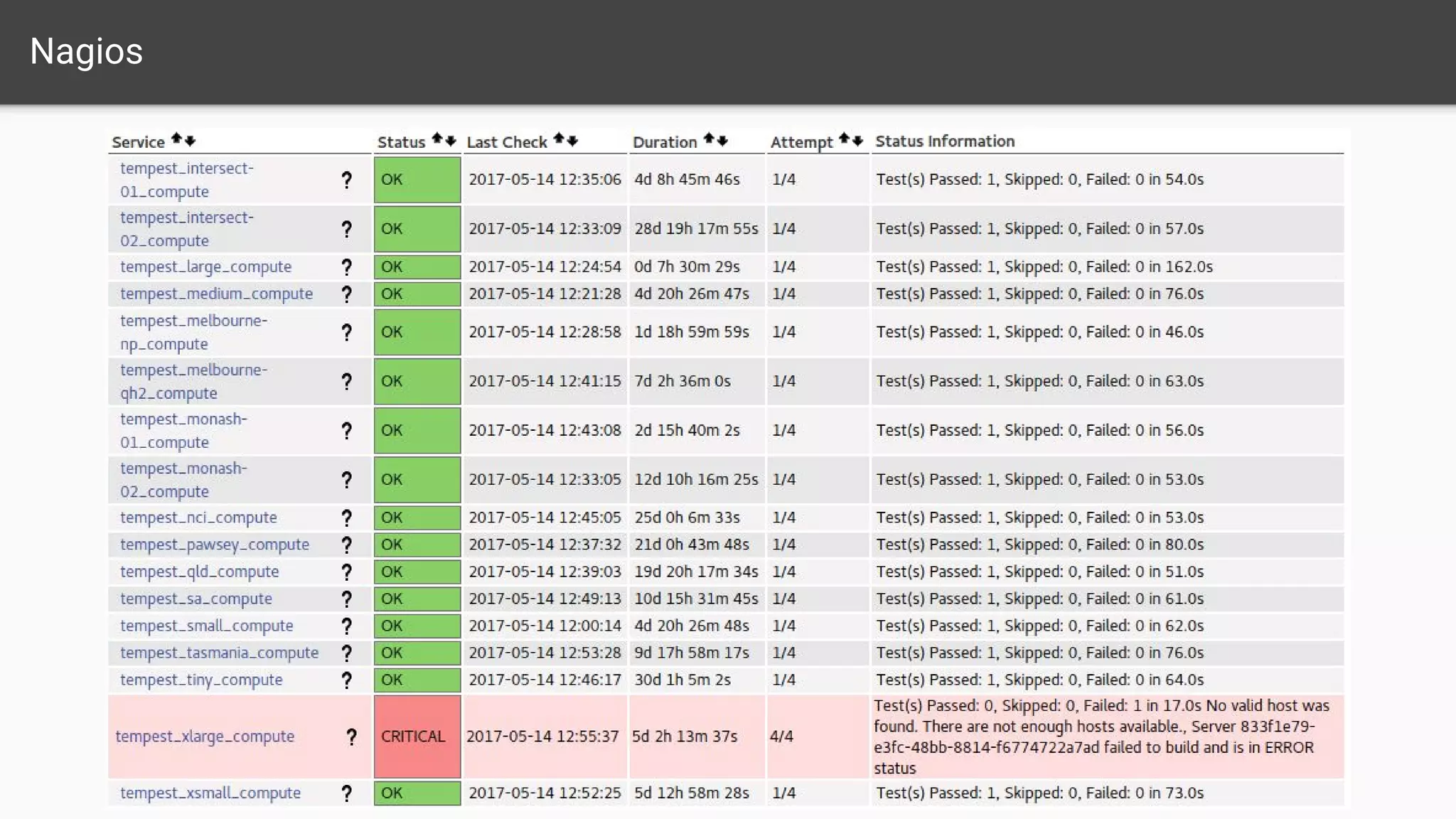
Task: Click question mark icon for tempest_medium_compute
Action: 346,294
